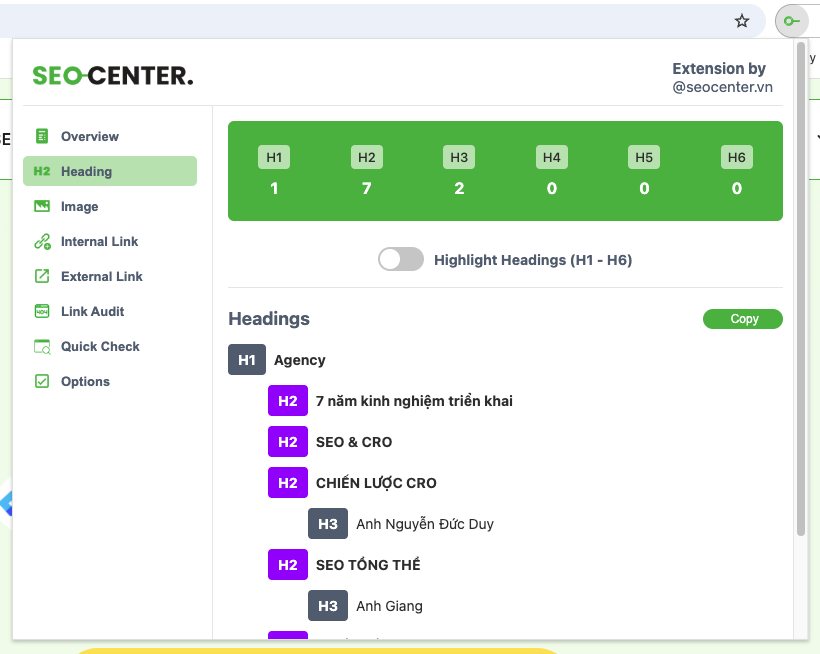Click the @seocenter.vn link

pyautogui.click(x=722, y=87)
